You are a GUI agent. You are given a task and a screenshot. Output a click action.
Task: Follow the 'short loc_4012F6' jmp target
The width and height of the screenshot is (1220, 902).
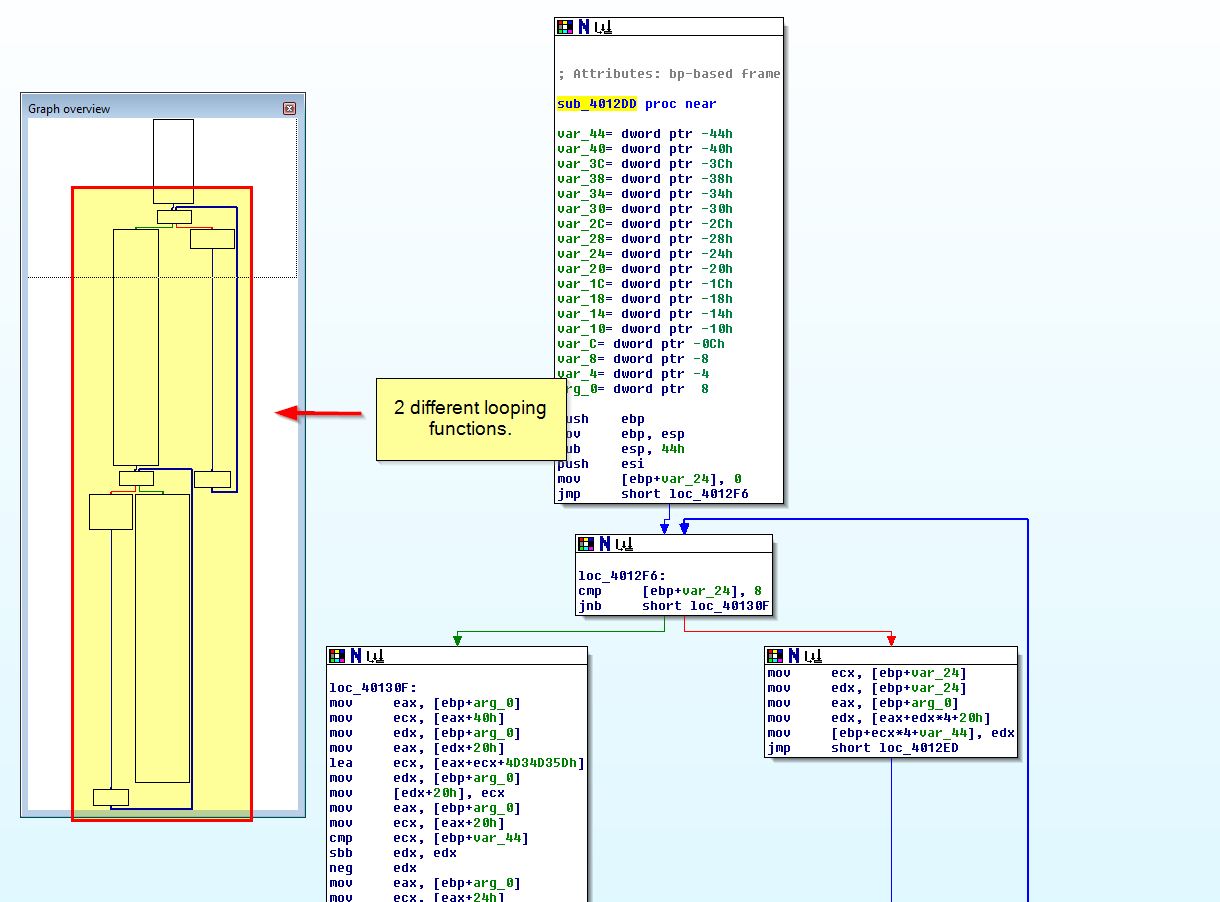pyautogui.click(x=685, y=494)
